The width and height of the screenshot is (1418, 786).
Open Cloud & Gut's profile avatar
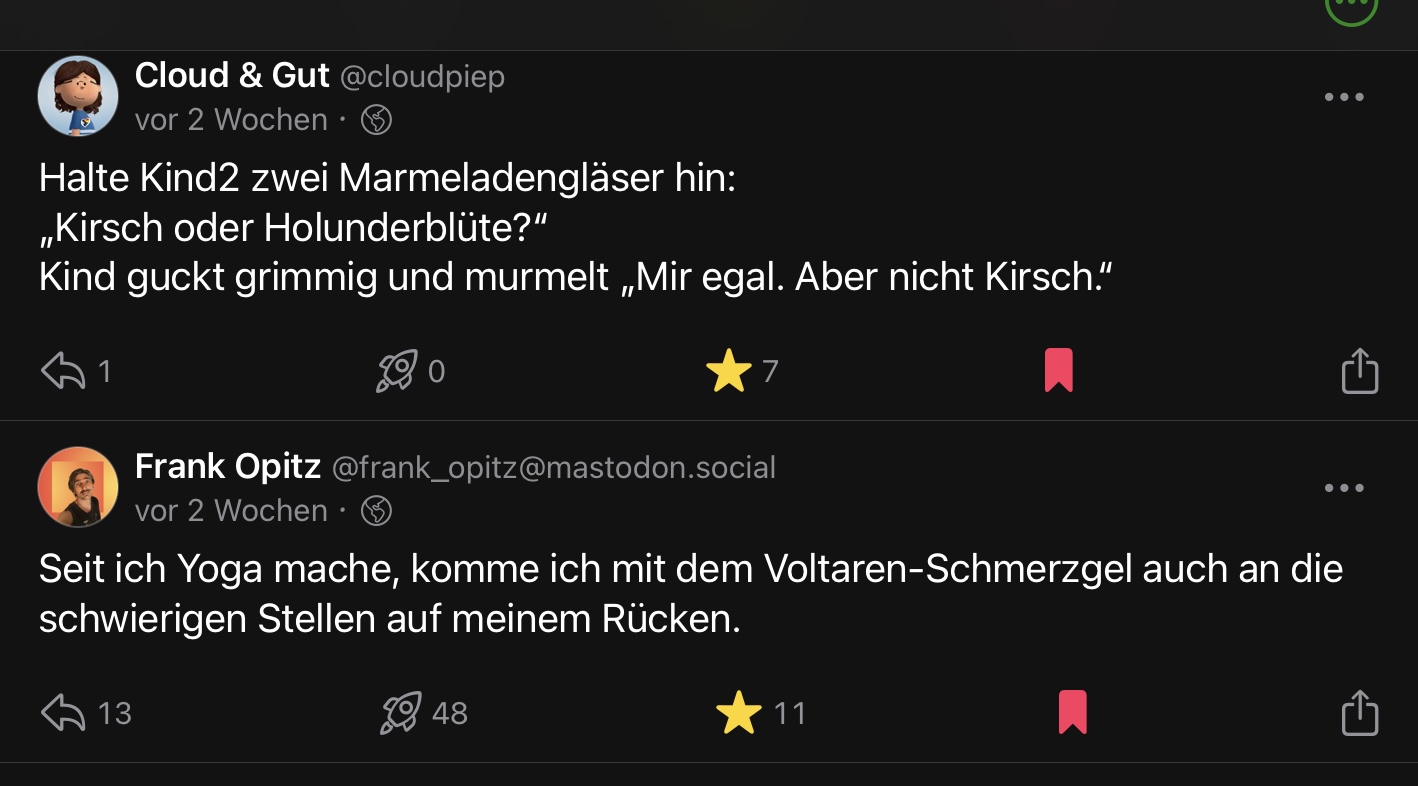[x=78, y=96]
